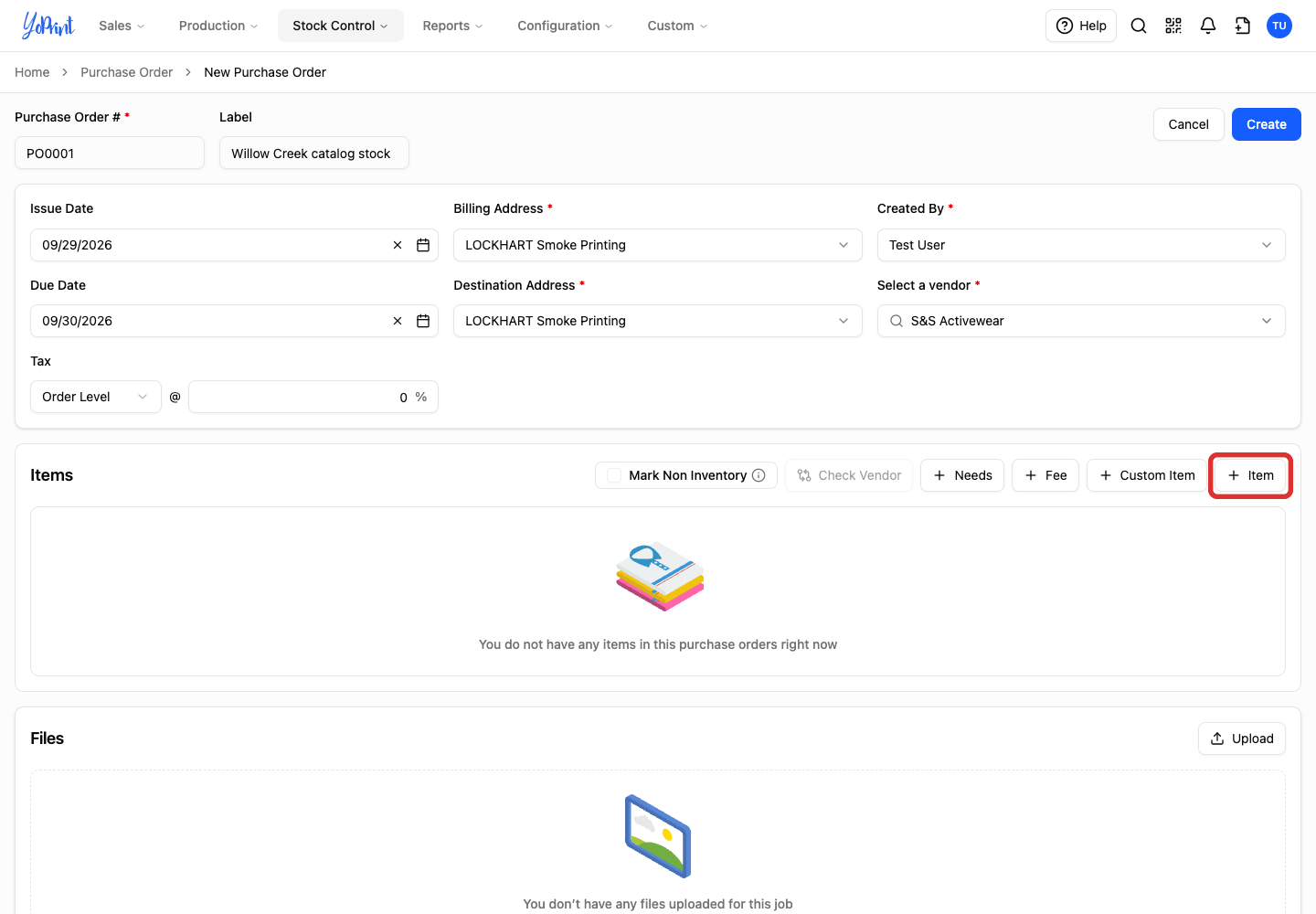Click the tax percentage input

pyautogui.click(x=313, y=397)
